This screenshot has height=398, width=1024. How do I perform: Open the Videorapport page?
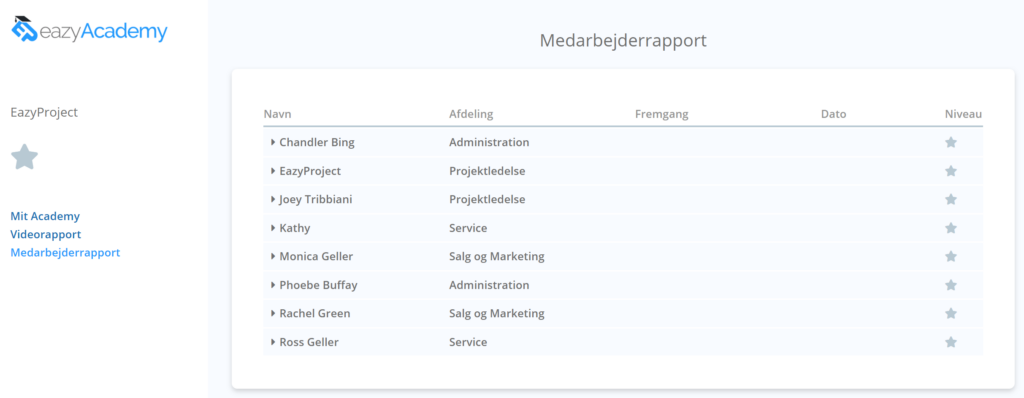[x=46, y=234]
